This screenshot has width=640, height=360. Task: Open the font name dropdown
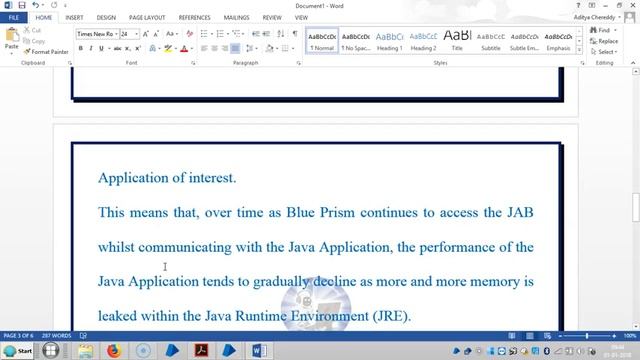click(x=117, y=34)
